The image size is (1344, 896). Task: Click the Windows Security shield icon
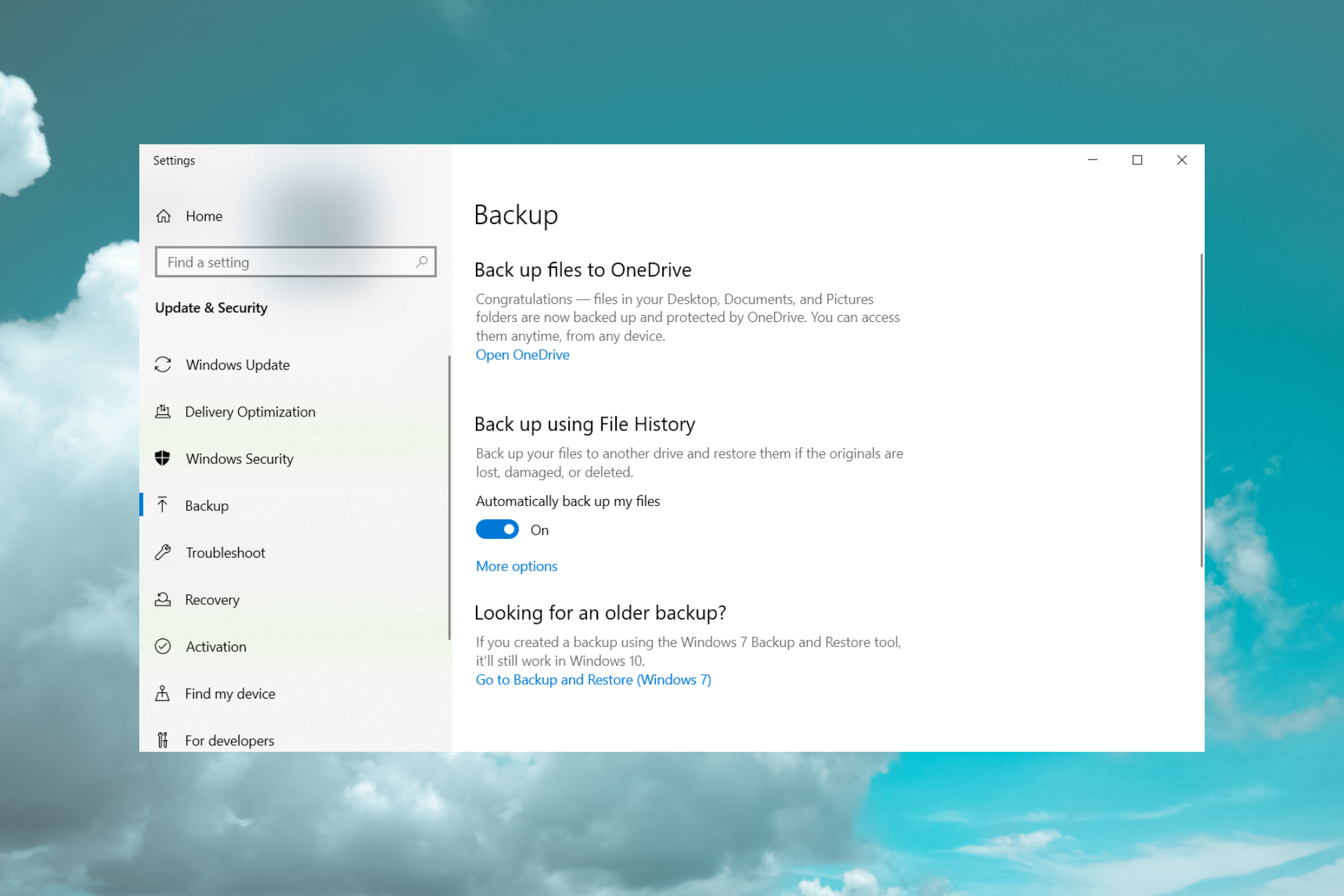162,458
